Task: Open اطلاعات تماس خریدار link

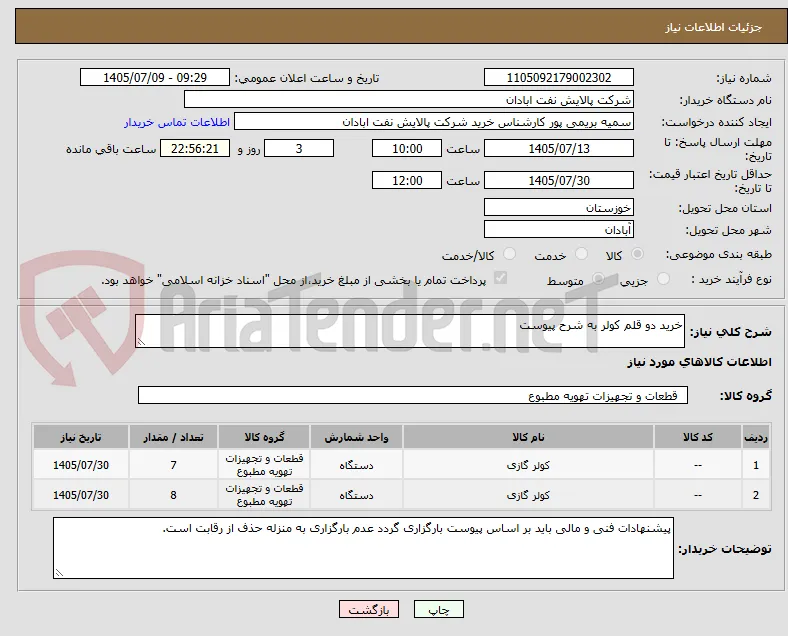Action: pos(177,123)
